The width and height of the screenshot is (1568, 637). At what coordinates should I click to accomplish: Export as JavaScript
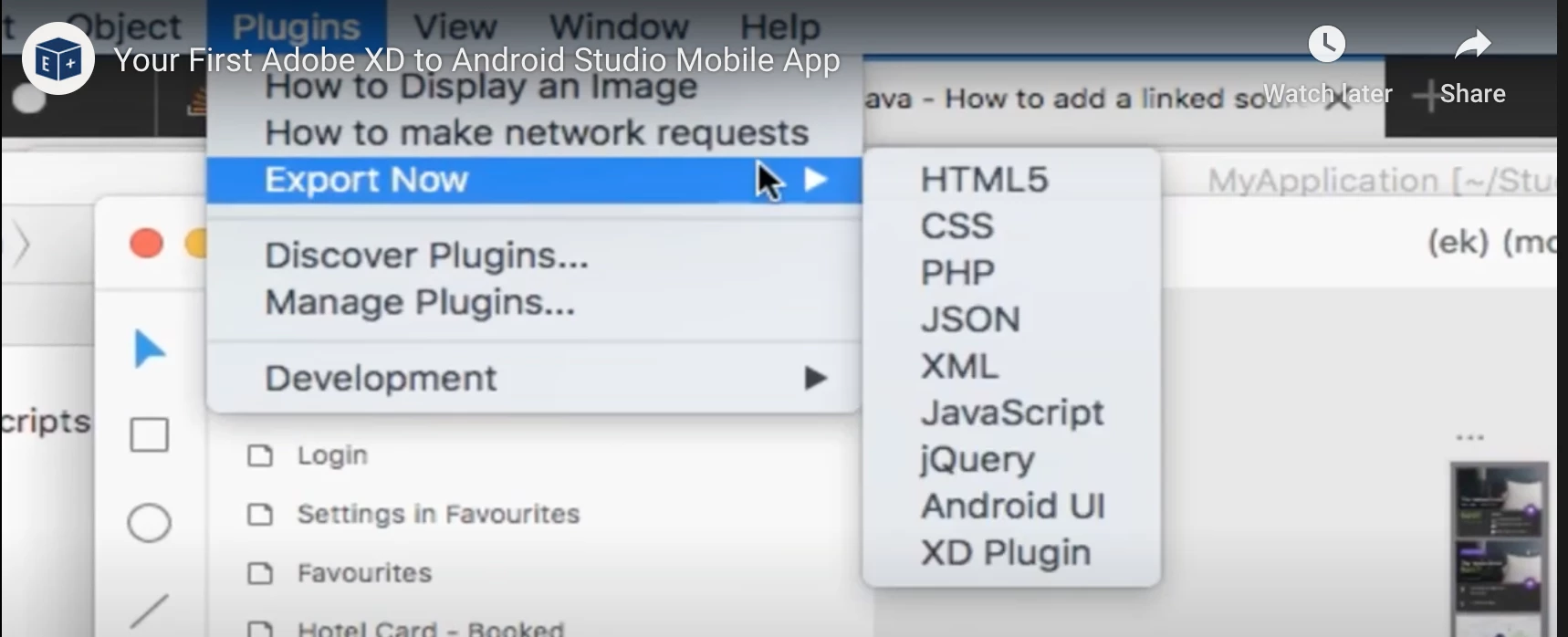1011,412
